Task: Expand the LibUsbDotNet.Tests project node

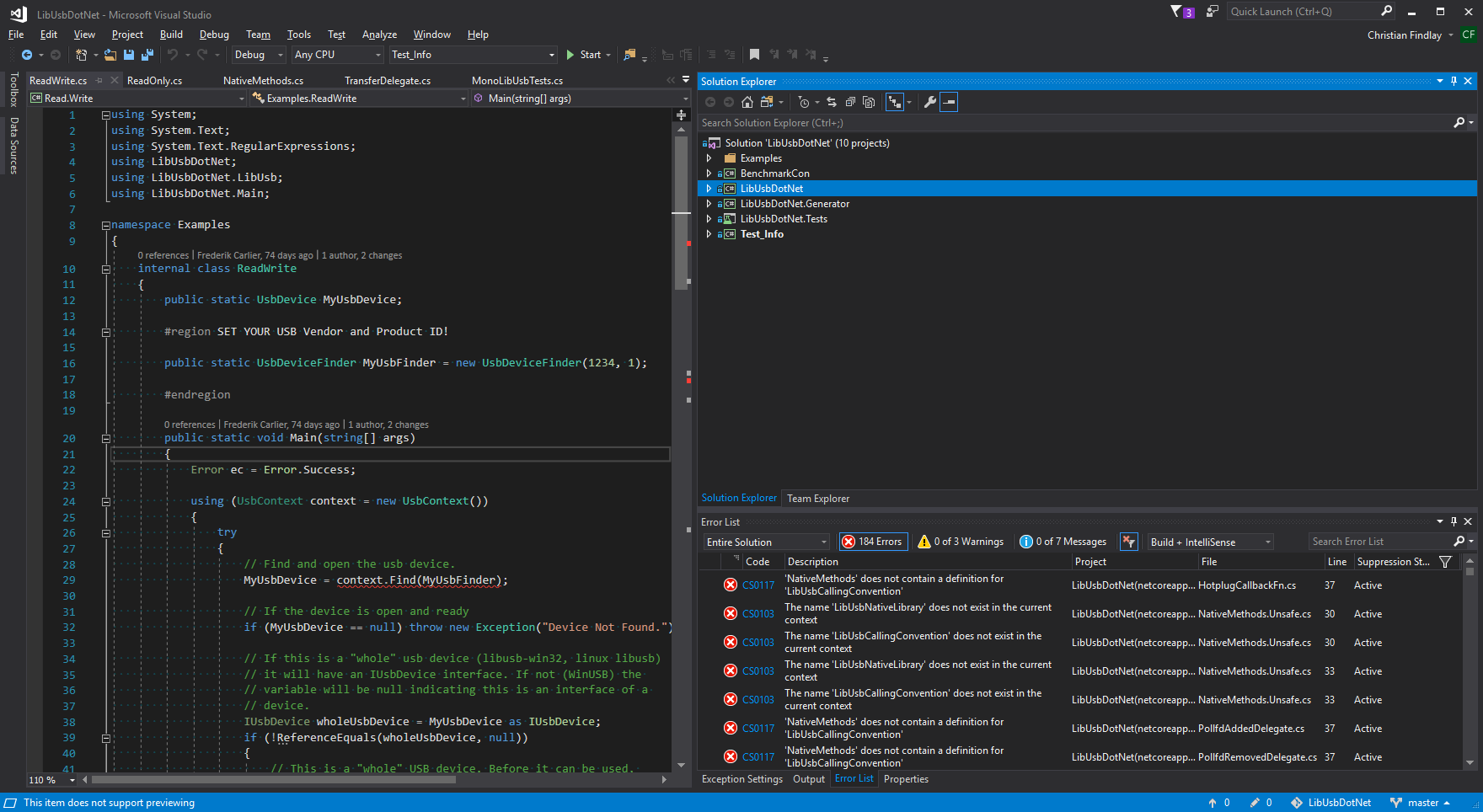Action: [709, 219]
